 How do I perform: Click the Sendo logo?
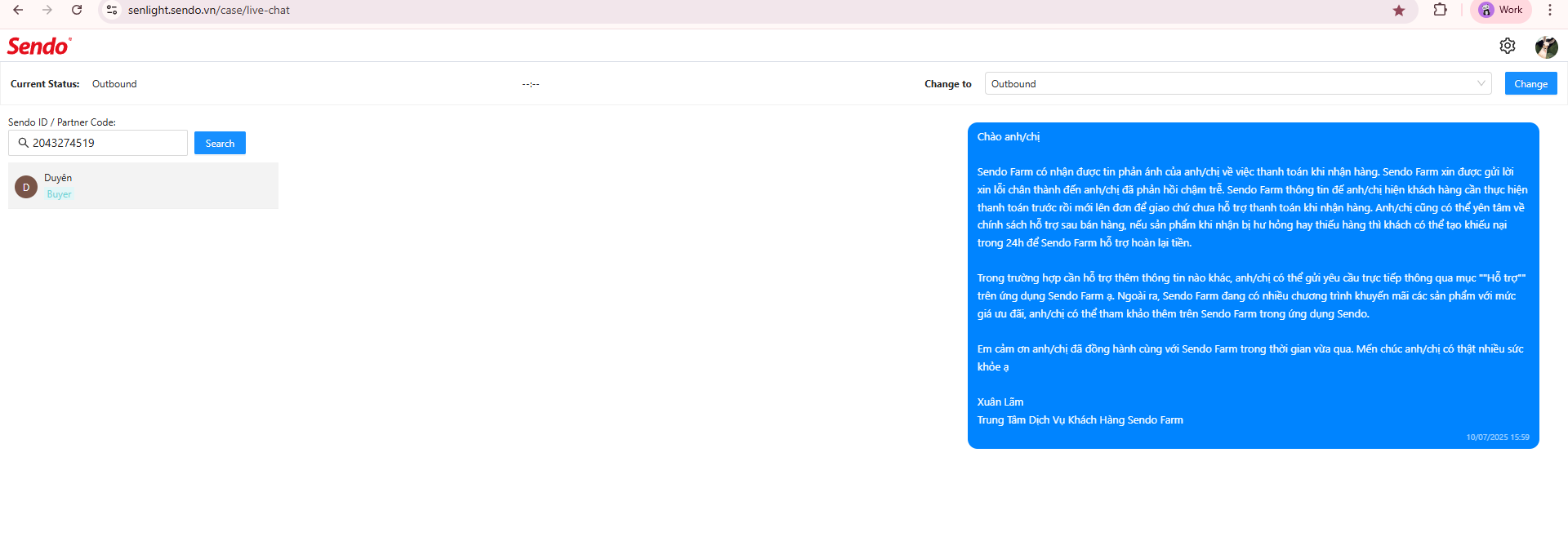pyautogui.click(x=39, y=46)
